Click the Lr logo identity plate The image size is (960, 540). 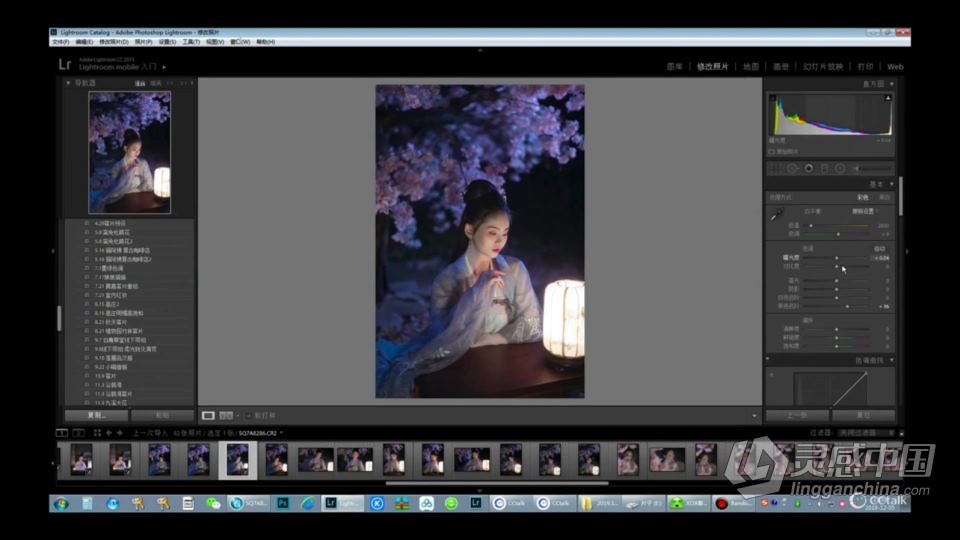(65, 64)
